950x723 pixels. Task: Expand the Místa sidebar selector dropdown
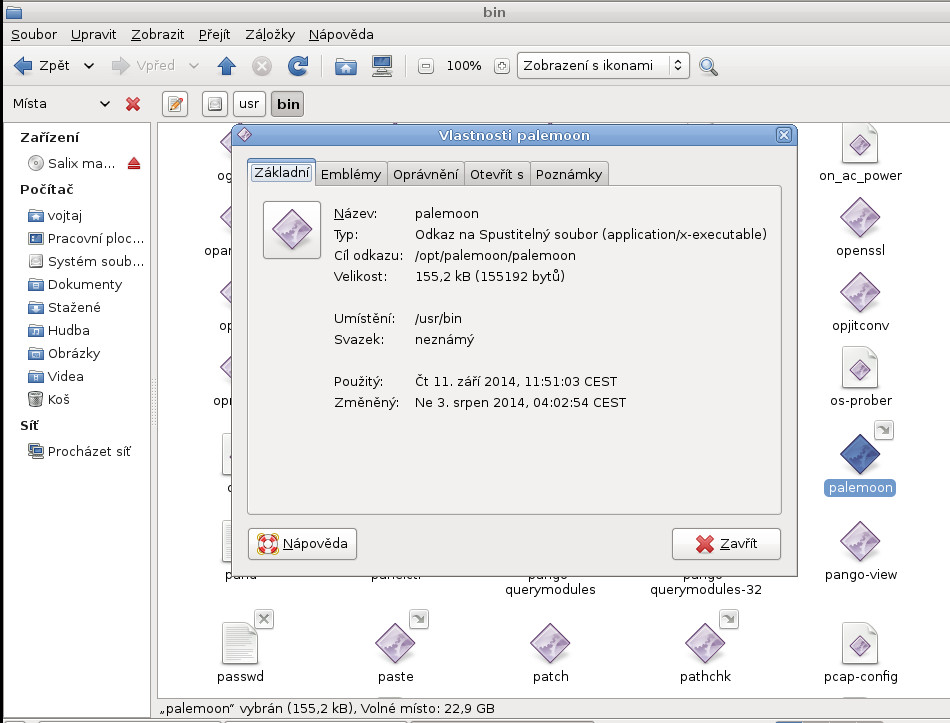coord(105,103)
